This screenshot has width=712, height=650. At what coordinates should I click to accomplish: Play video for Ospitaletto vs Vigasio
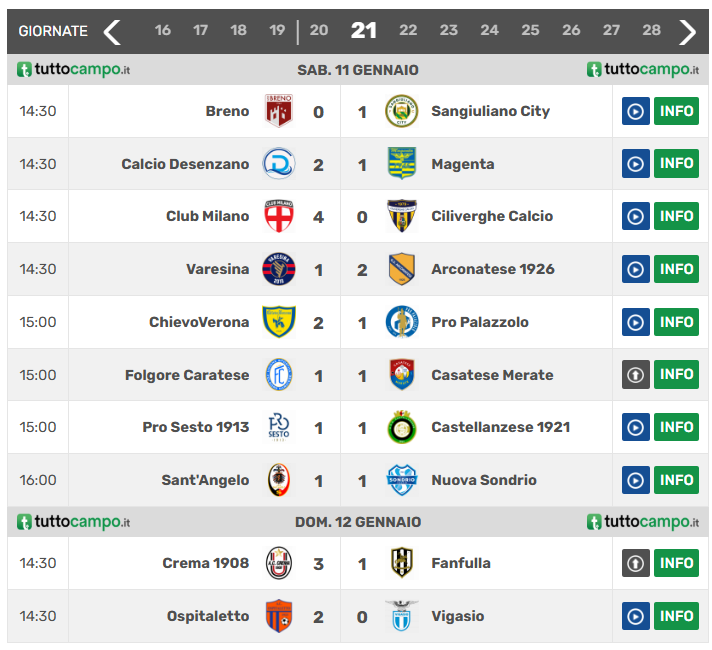pos(635,616)
